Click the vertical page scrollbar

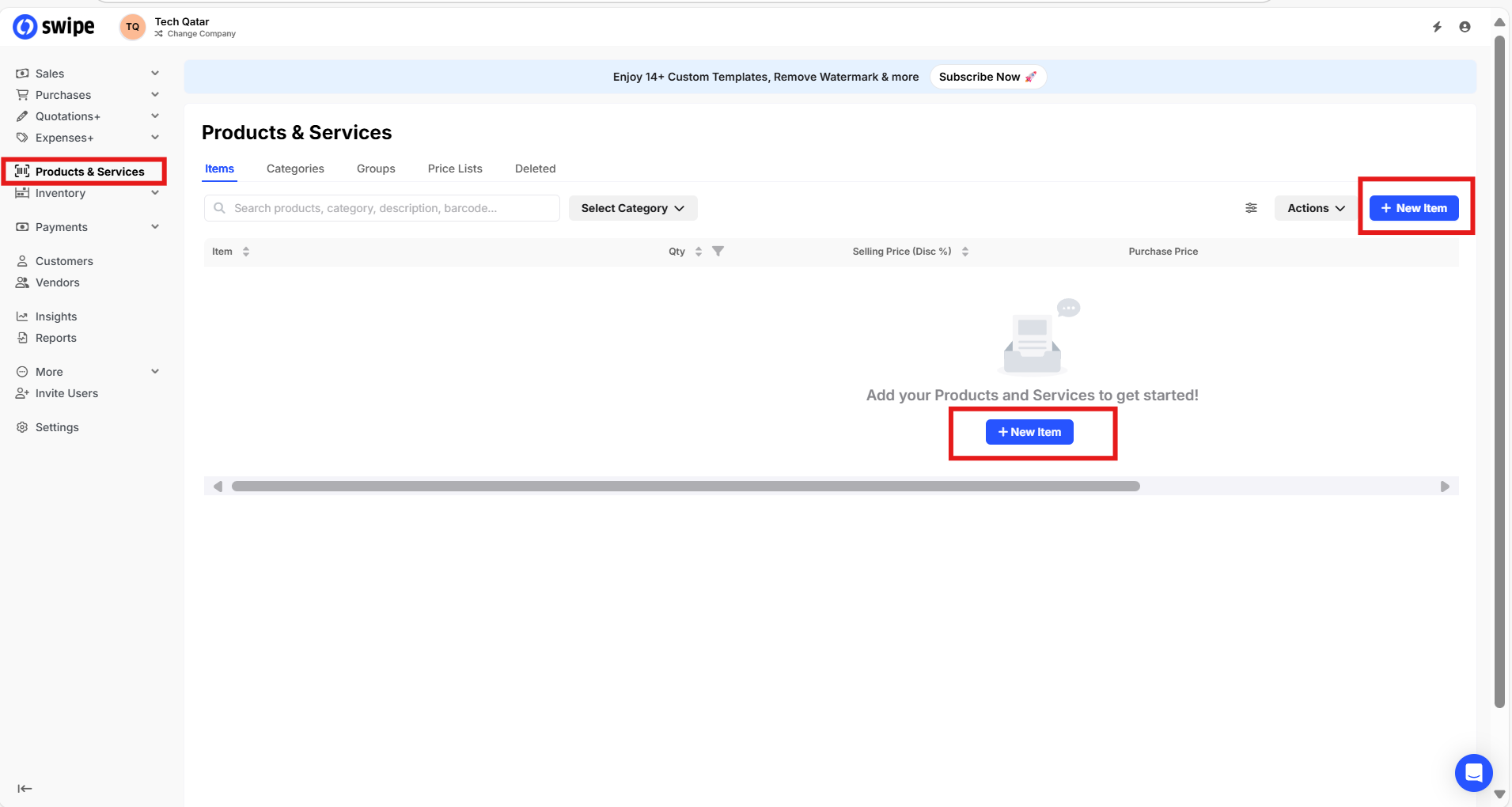[x=1499, y=372]
